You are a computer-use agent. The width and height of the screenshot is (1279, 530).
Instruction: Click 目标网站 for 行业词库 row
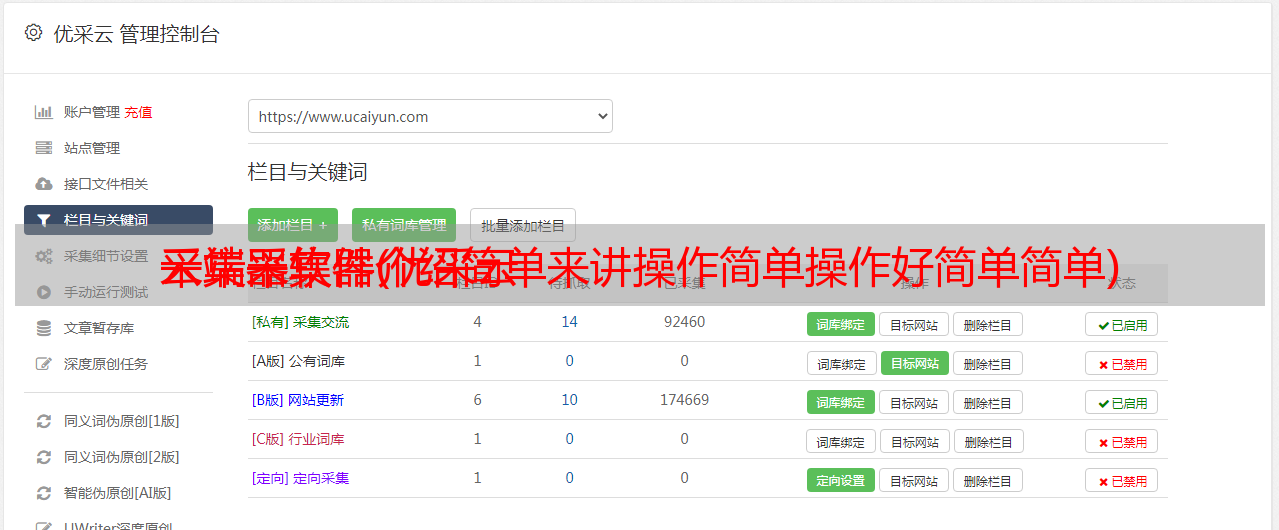coord(914,441)
